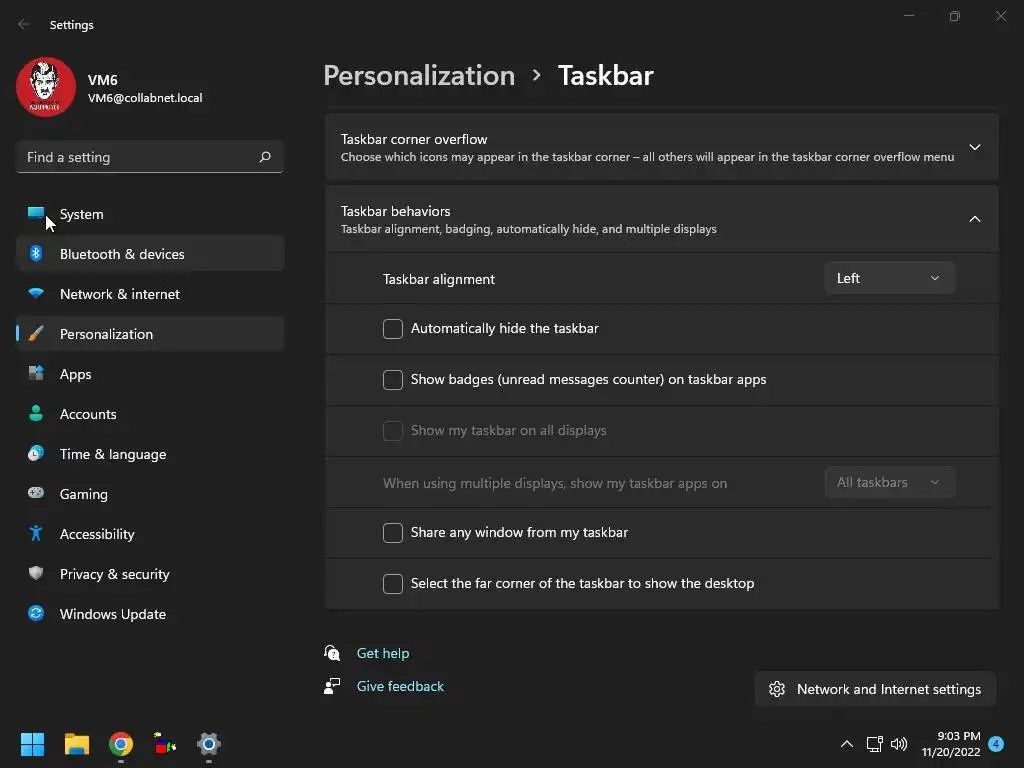1024x768 pixels.
Task: Open Network & internet via its Wi-Fi icon
Action: click(36, 294)
